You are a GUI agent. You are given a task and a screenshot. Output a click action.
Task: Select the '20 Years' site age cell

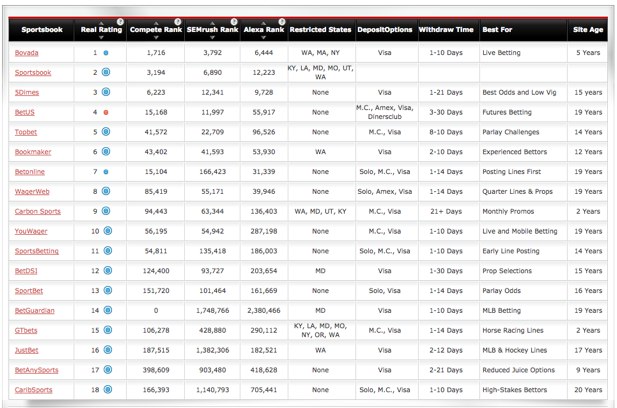(588, 390)
